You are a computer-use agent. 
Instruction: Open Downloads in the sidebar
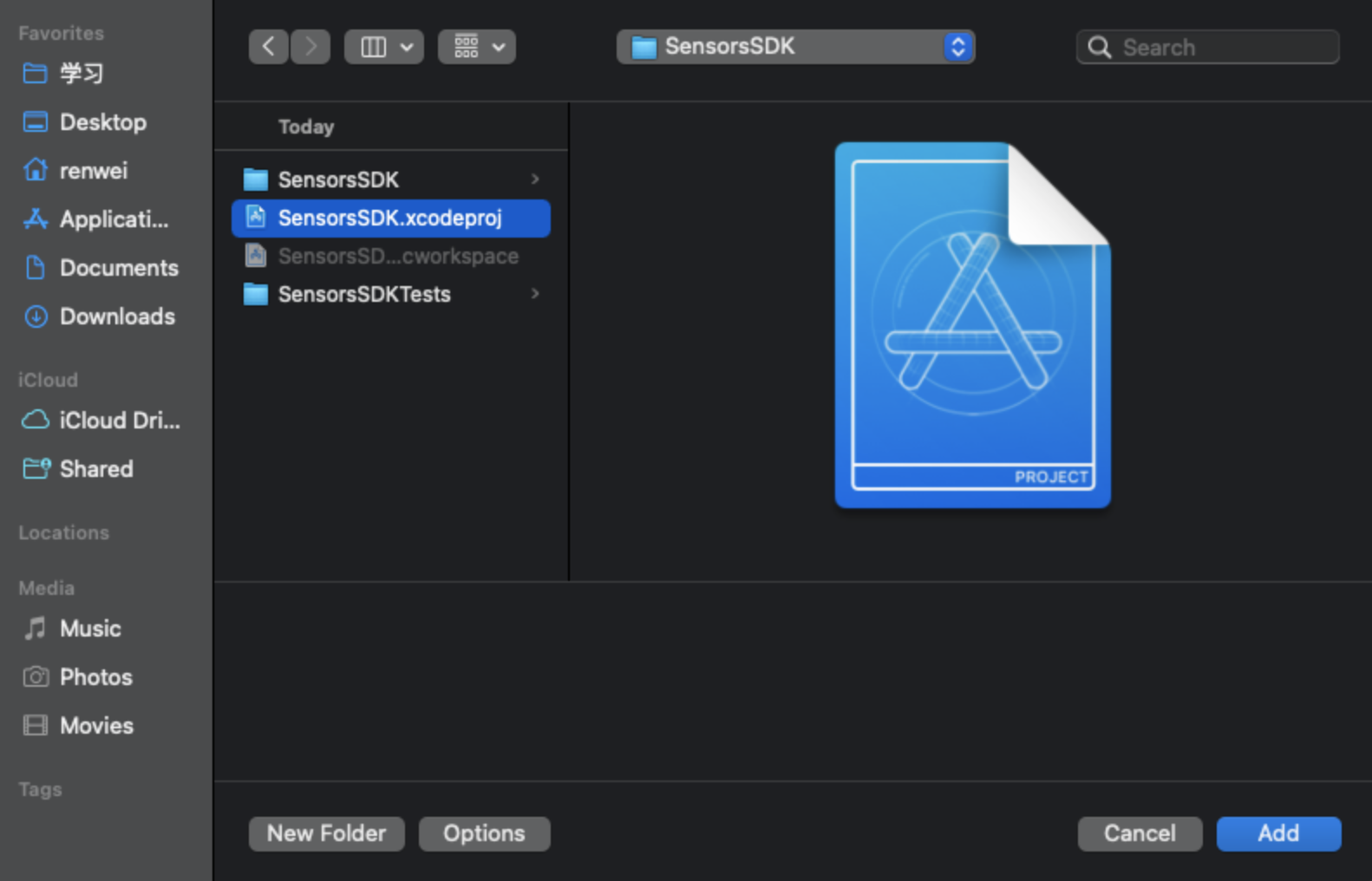coord(98,317)
